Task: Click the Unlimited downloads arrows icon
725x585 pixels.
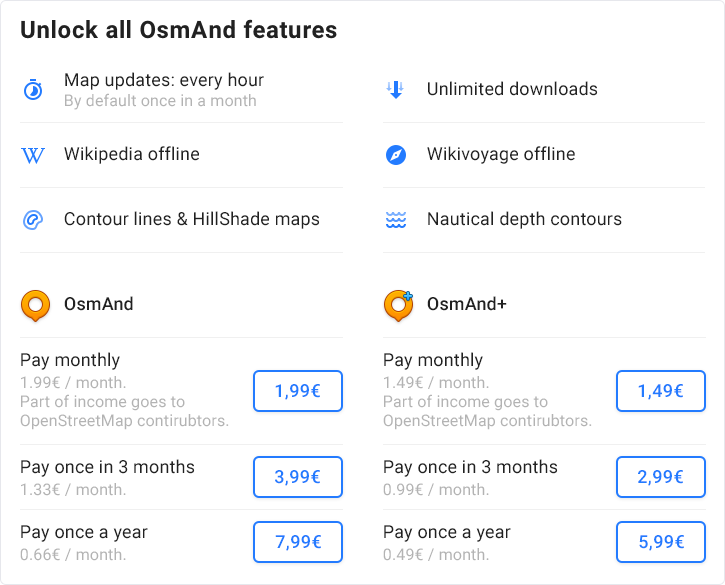Action: [396, 89]
